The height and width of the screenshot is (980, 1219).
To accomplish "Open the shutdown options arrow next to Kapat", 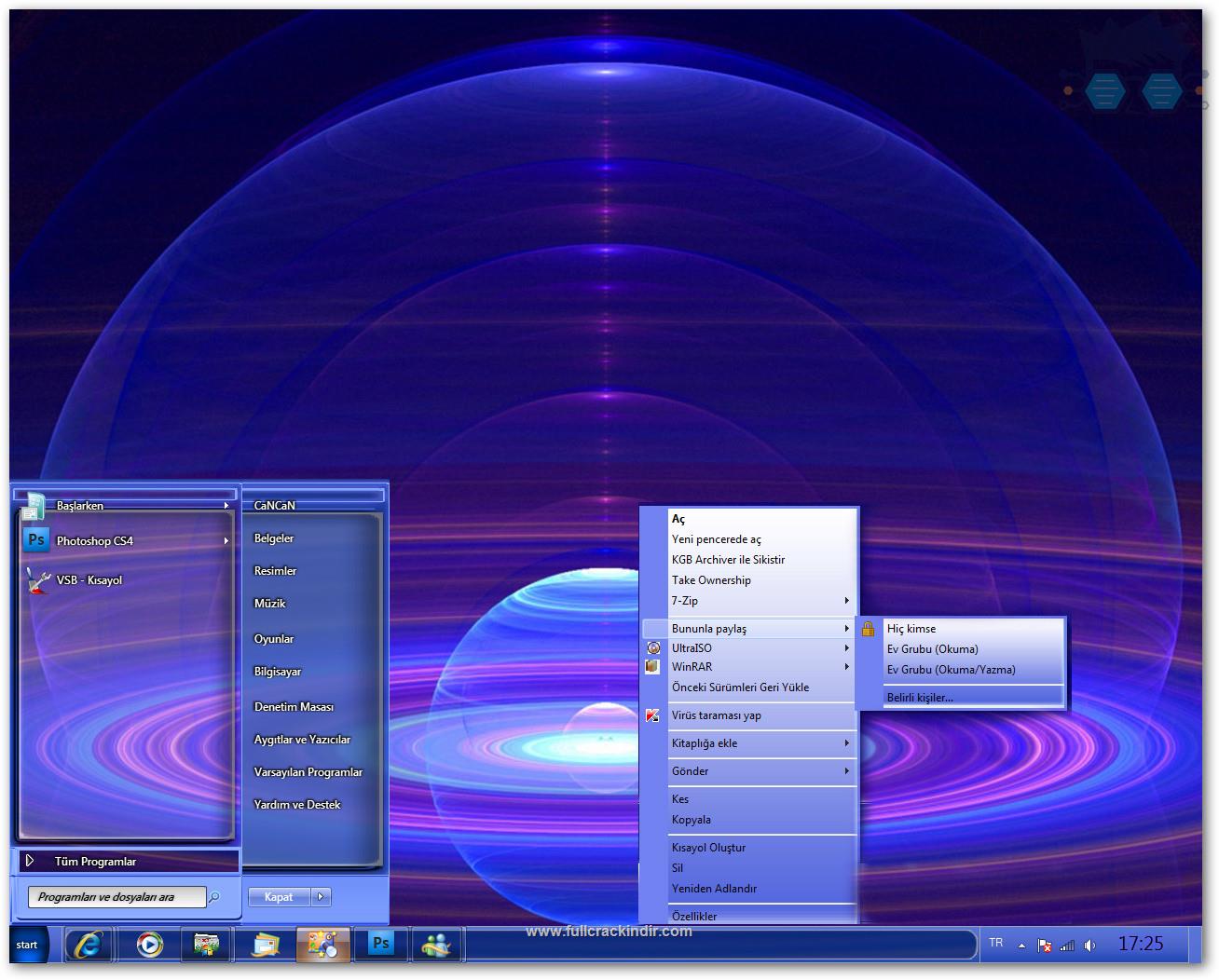I will pos(321,897).
